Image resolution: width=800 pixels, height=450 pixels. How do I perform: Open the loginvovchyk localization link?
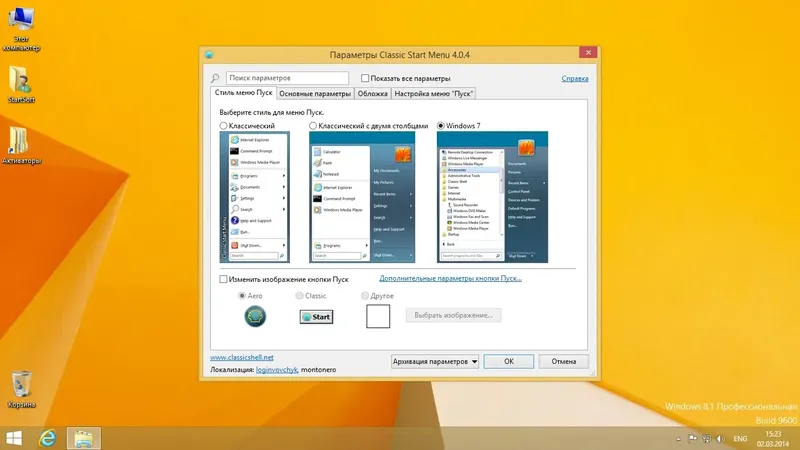[x=277, y=370]
